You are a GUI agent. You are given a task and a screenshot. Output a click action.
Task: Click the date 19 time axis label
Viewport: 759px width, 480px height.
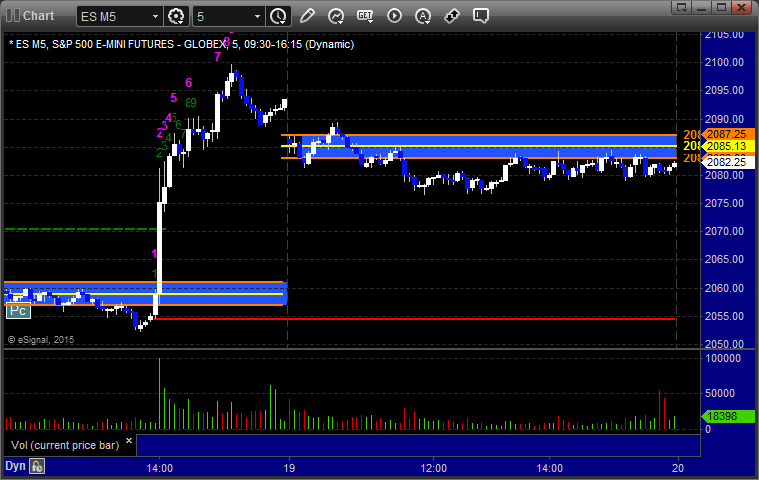[x=289, y=468]
